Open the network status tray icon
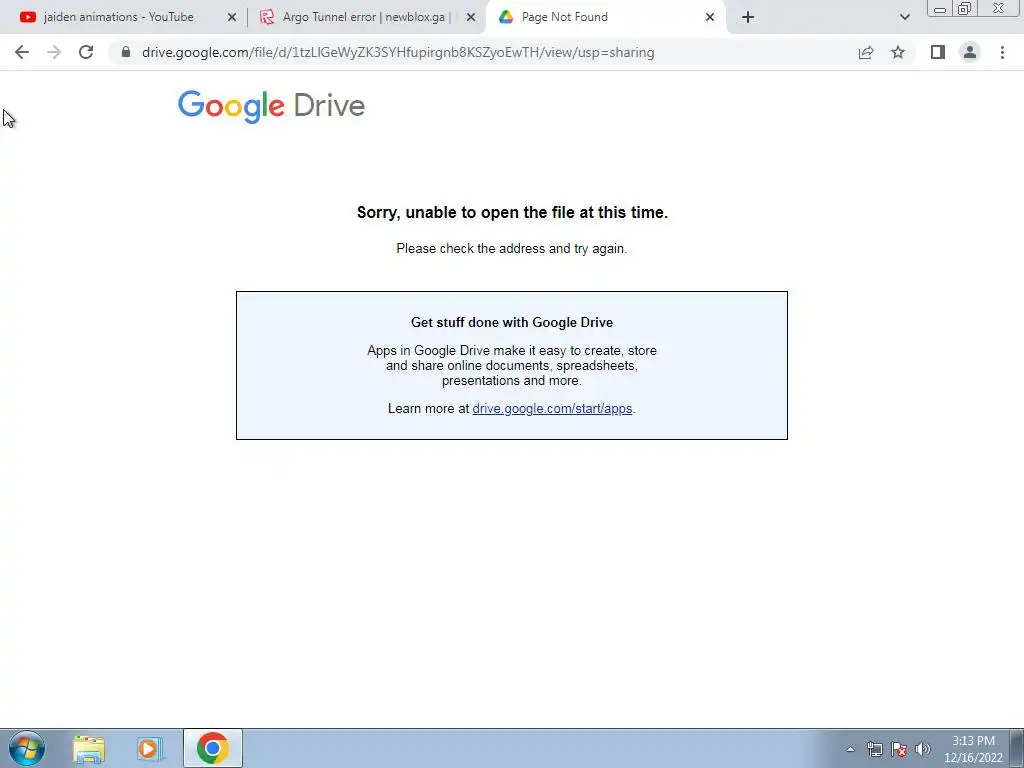 874,749
